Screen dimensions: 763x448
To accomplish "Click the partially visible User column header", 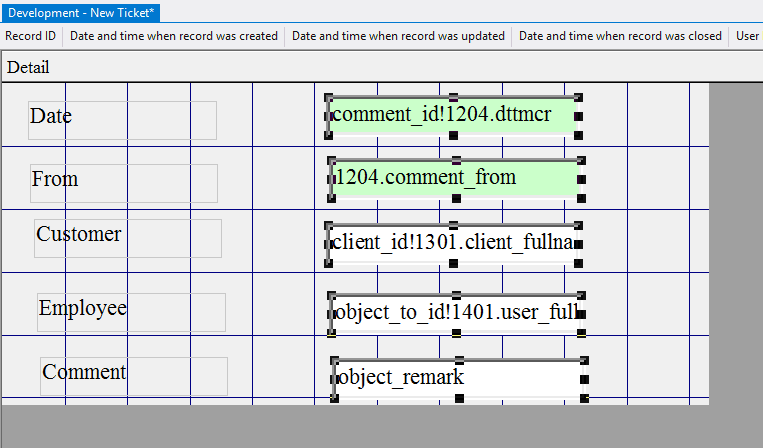I will click(747, 36).
